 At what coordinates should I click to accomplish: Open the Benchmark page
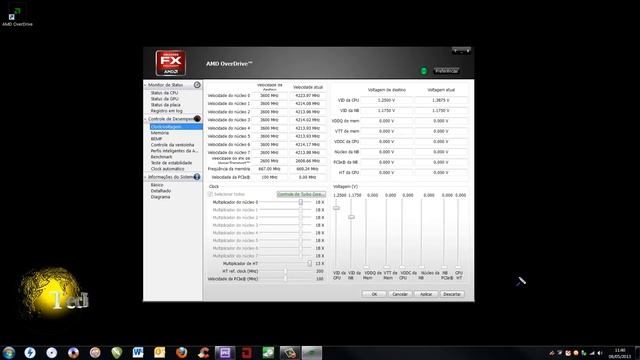click(161, 157)
